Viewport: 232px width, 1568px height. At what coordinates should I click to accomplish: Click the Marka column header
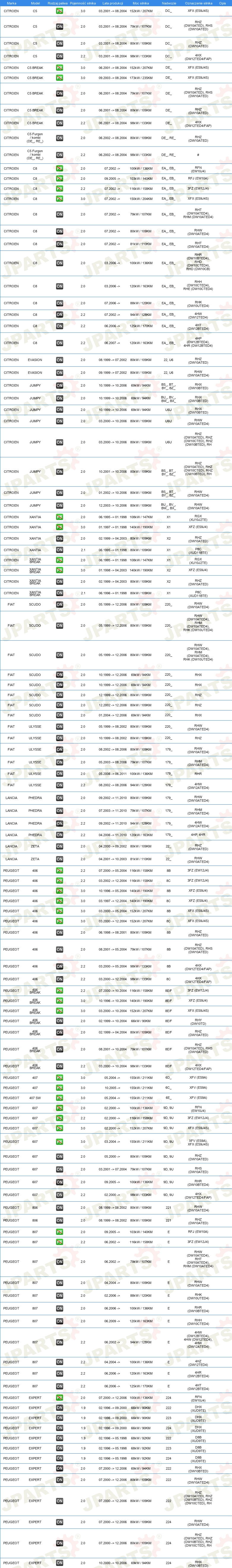pyautogui.click(x=11, y=3)
